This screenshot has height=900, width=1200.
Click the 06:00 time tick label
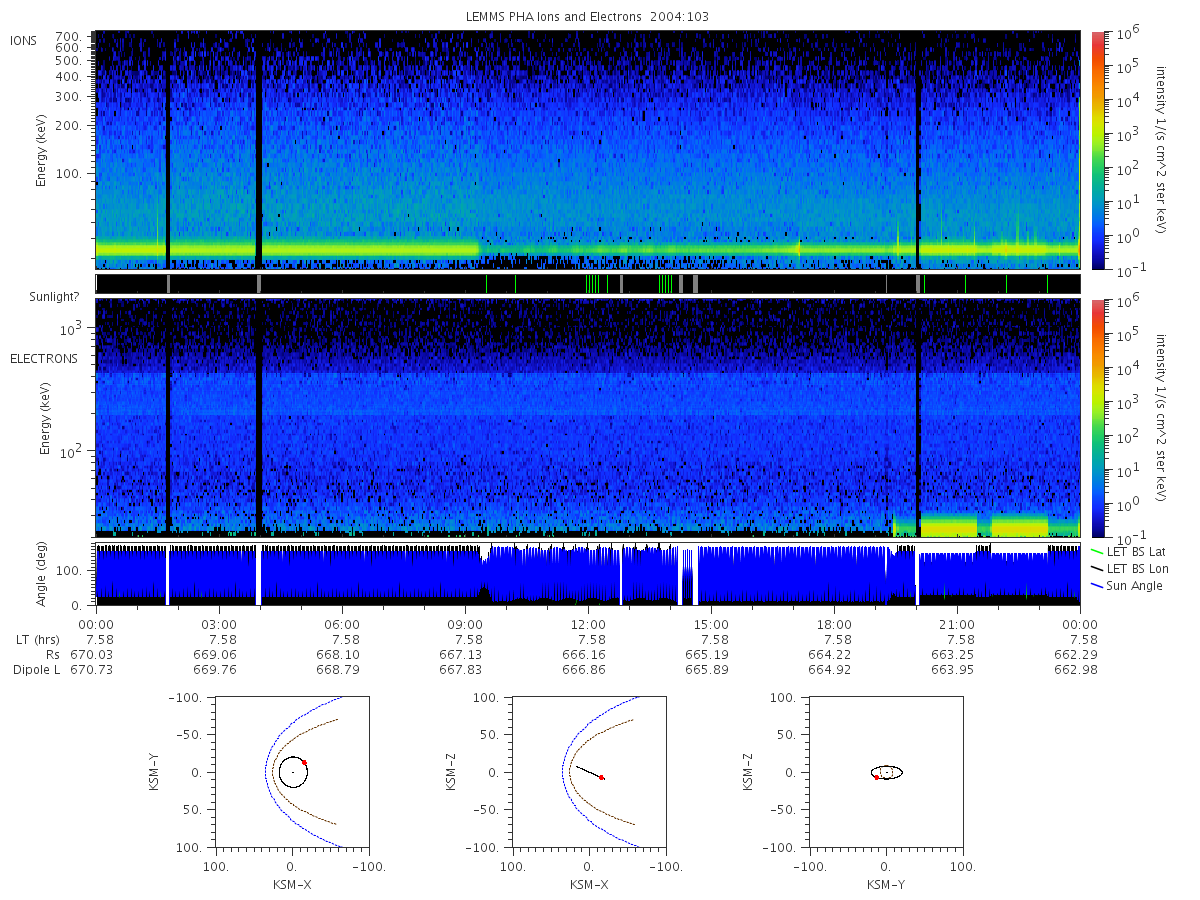pyautogui.click(x=342, y=624)
